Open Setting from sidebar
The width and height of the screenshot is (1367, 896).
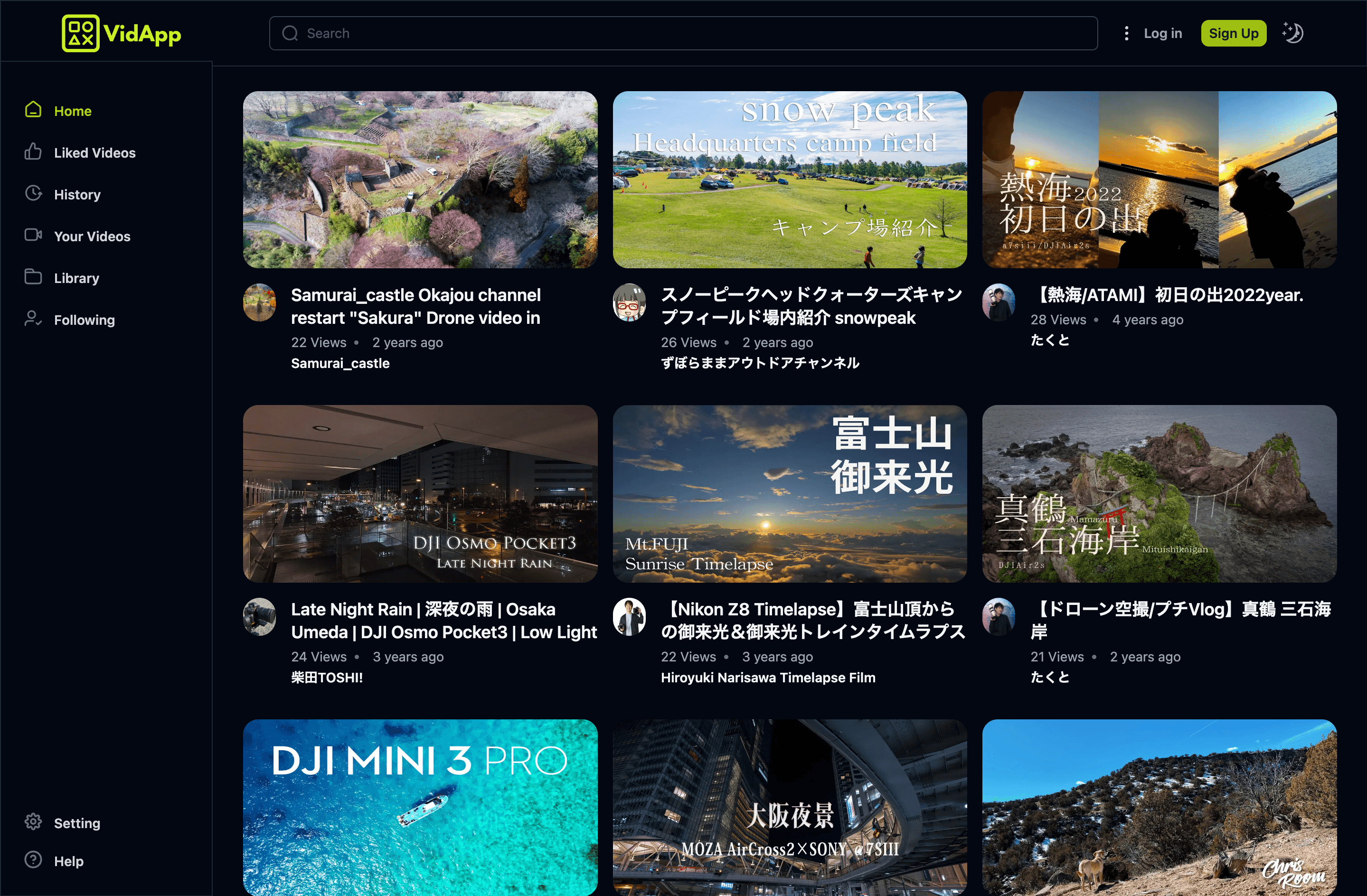point(77,823)
